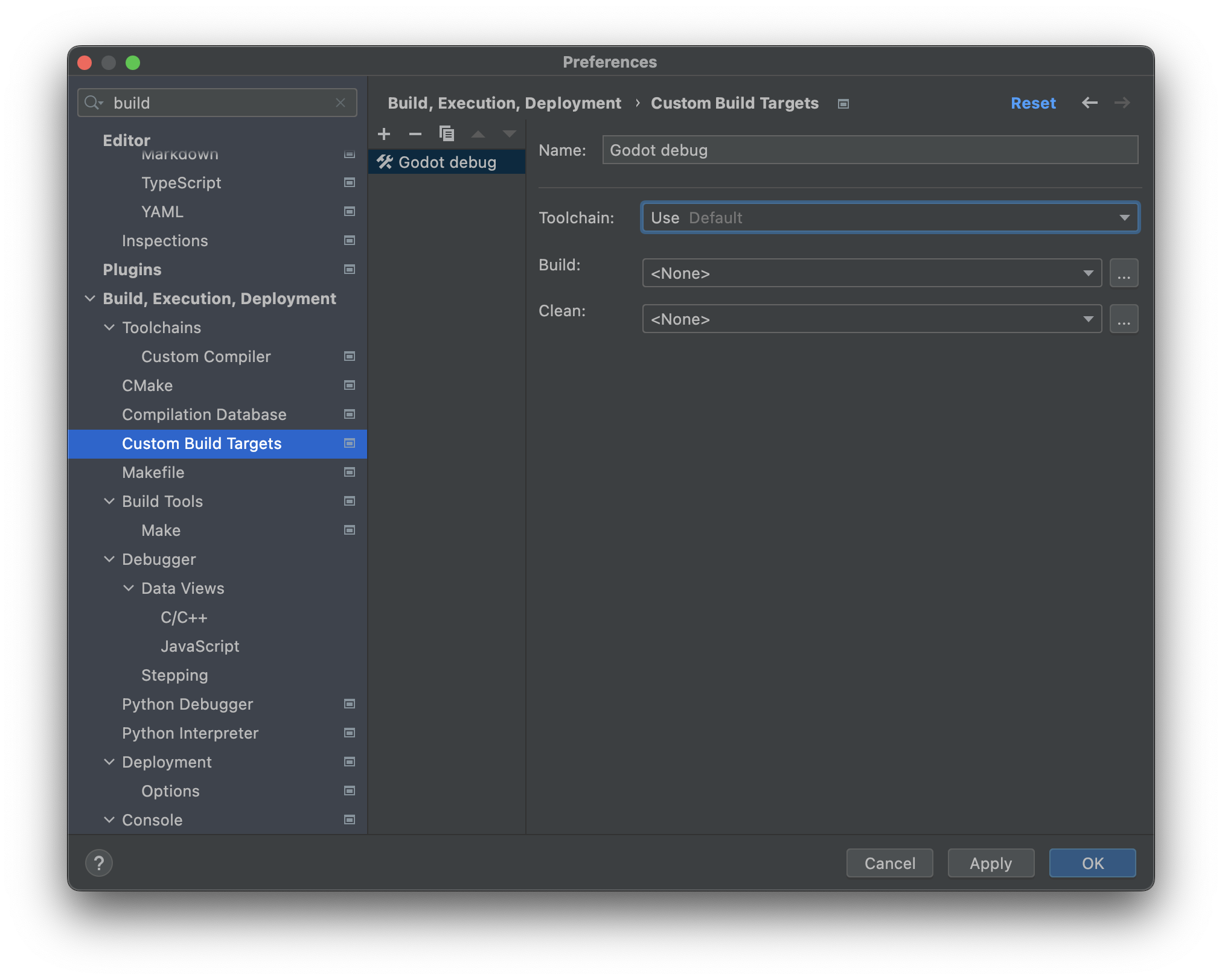The width and height of the screenshot is (1222, 980).
Task: Click the remove target minus icon
Action: (x=415, y=133)
